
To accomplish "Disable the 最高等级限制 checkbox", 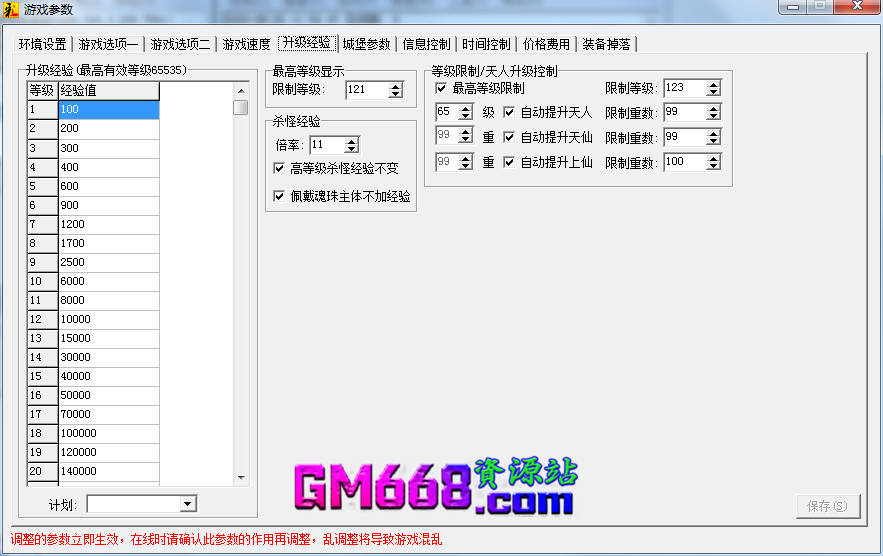I will [441, 88].
